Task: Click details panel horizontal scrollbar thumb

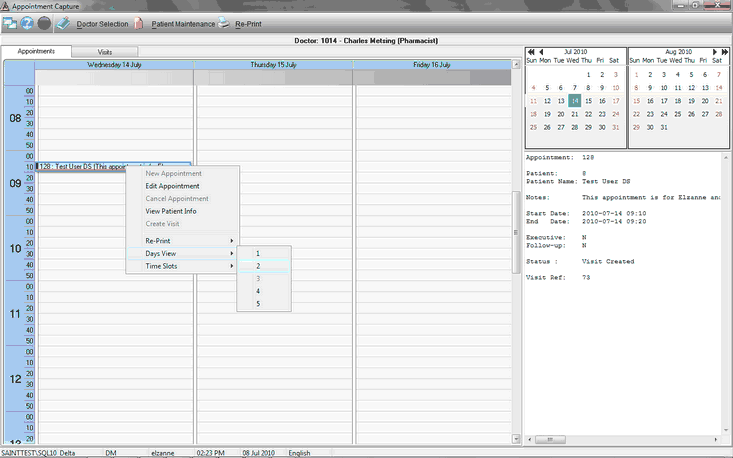Action: click(550, 439)
